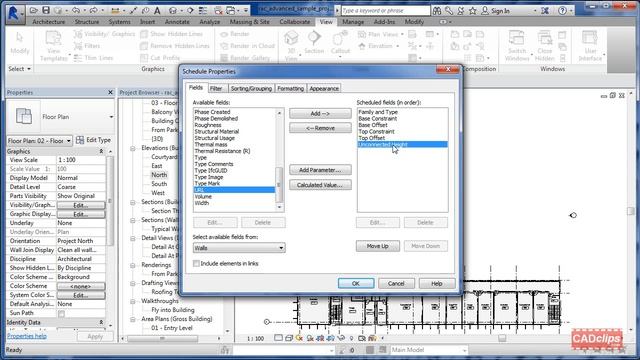Viewport: 640px width, 360px height.
Task: Click the Add Parameter... button
Action: pyautogui.click(x=320, y=170)
